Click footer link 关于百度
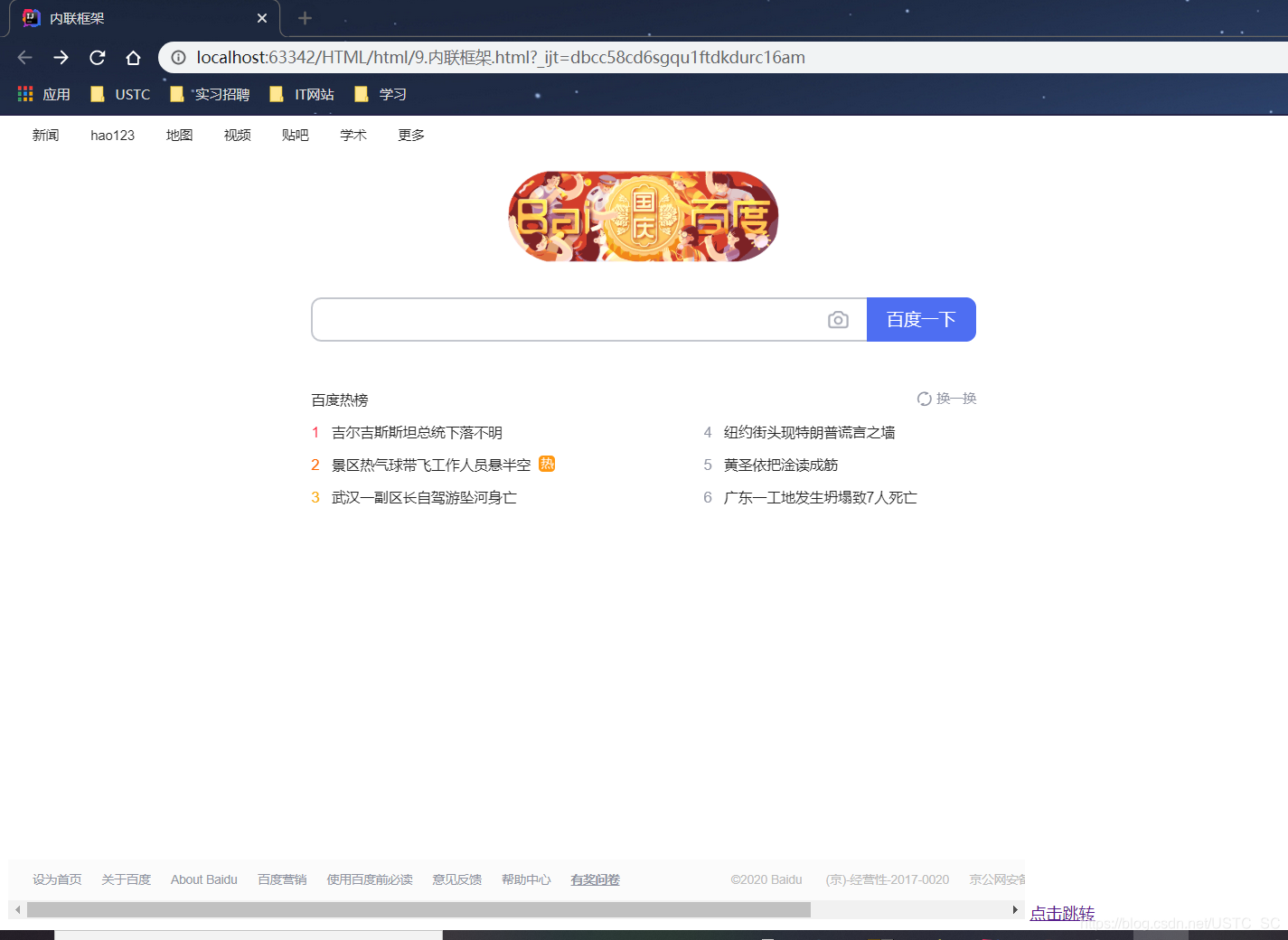1288x940 pixels. tap(127, 879)
